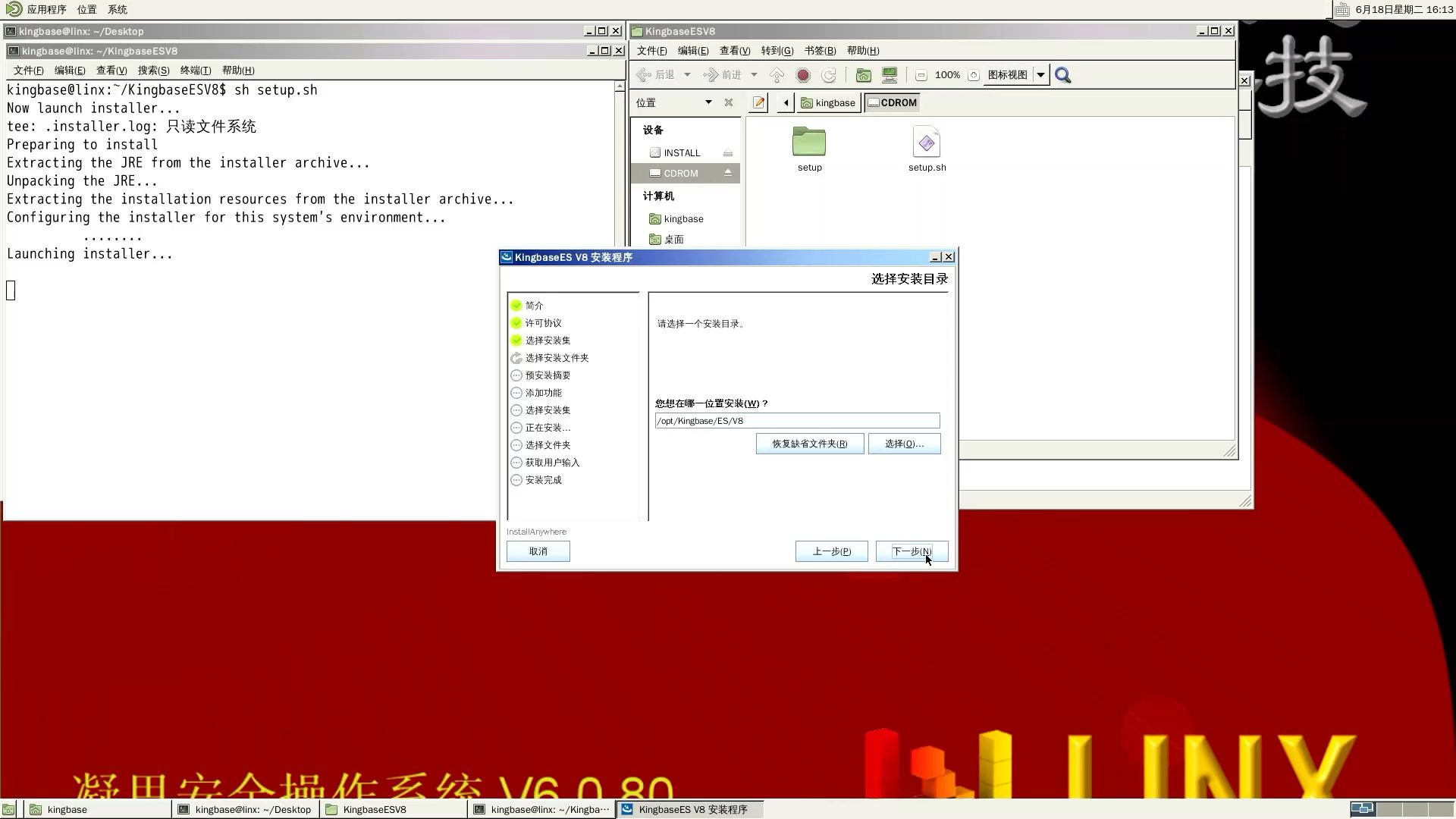This screenshot has width=1456, height=819.
Task: Click 恢复缺省文件夹(R) button
Action: (810, 444)
